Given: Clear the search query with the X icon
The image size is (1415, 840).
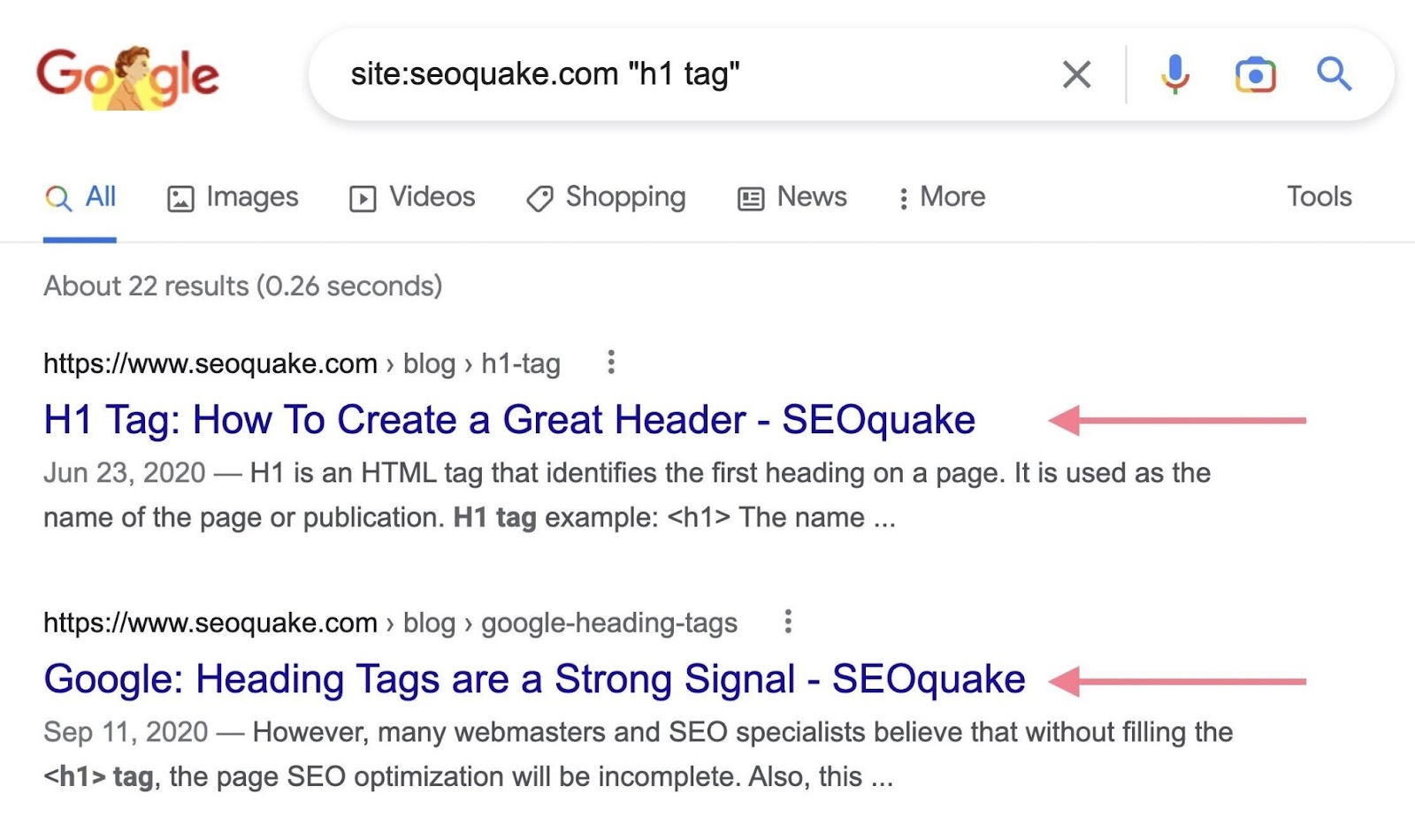Looking at the screenshot, I should [1076, 74].
